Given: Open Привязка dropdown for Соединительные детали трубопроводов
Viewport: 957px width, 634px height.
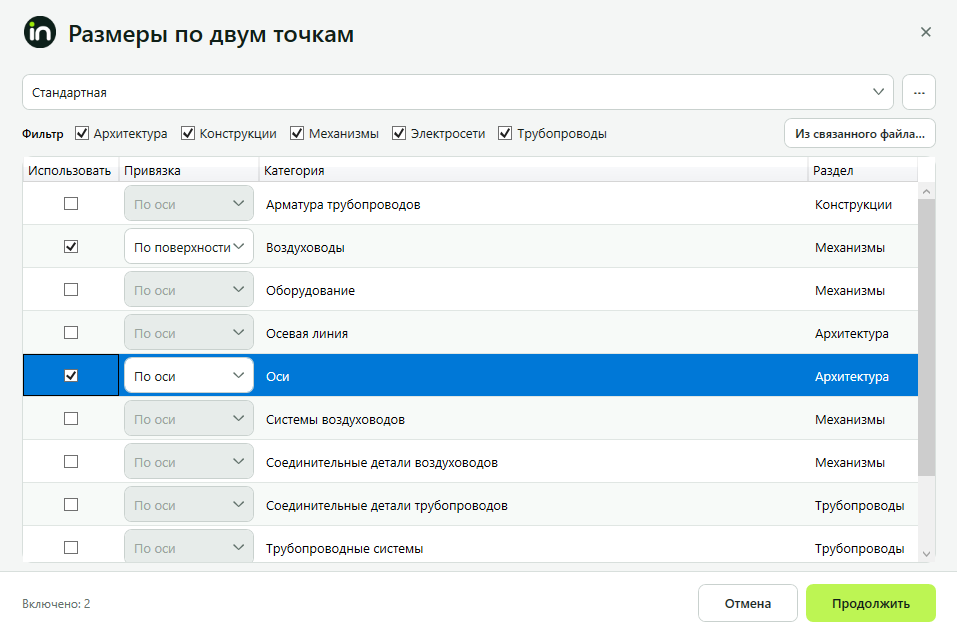Looking at the screenshot, I should [x=189, y=505].
